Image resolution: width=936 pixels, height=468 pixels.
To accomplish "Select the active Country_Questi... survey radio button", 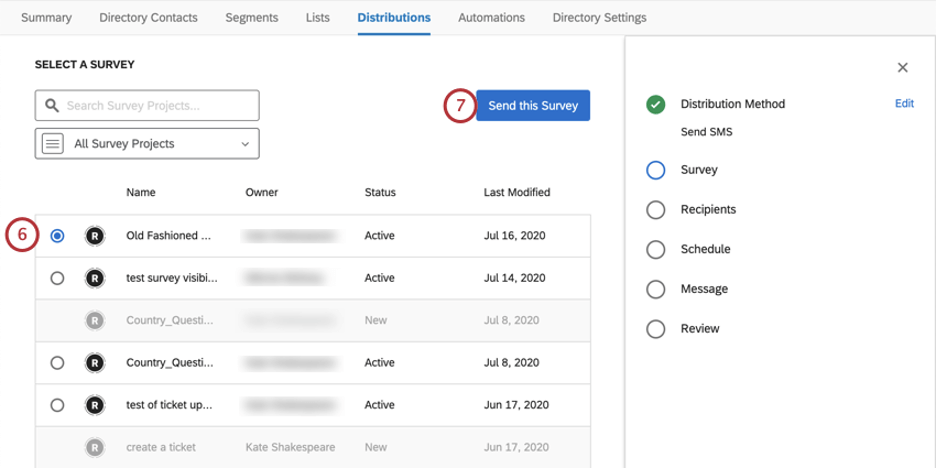I will pyautogui.click(x=57, y=362).
